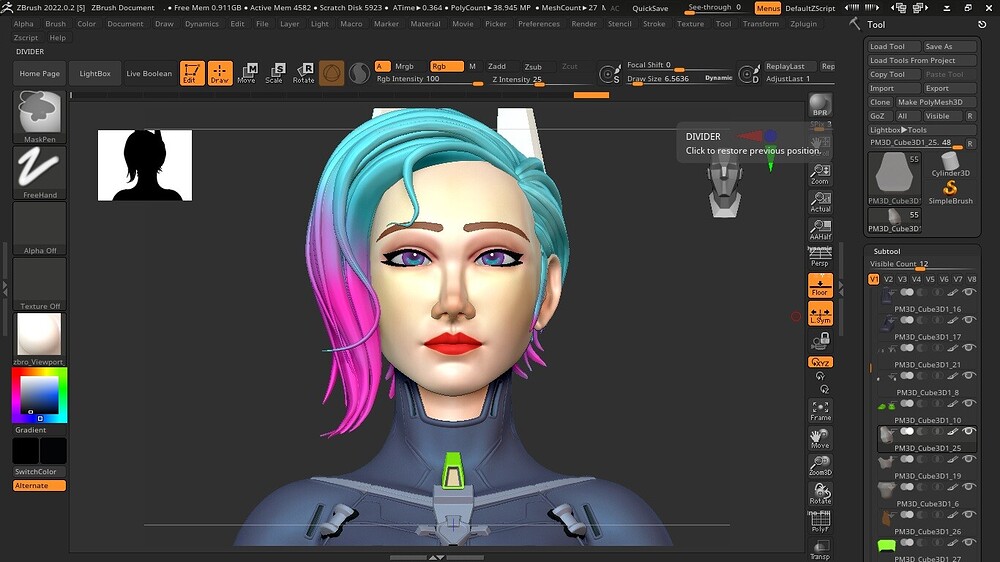Click the Home Page button

pos(40,73)
